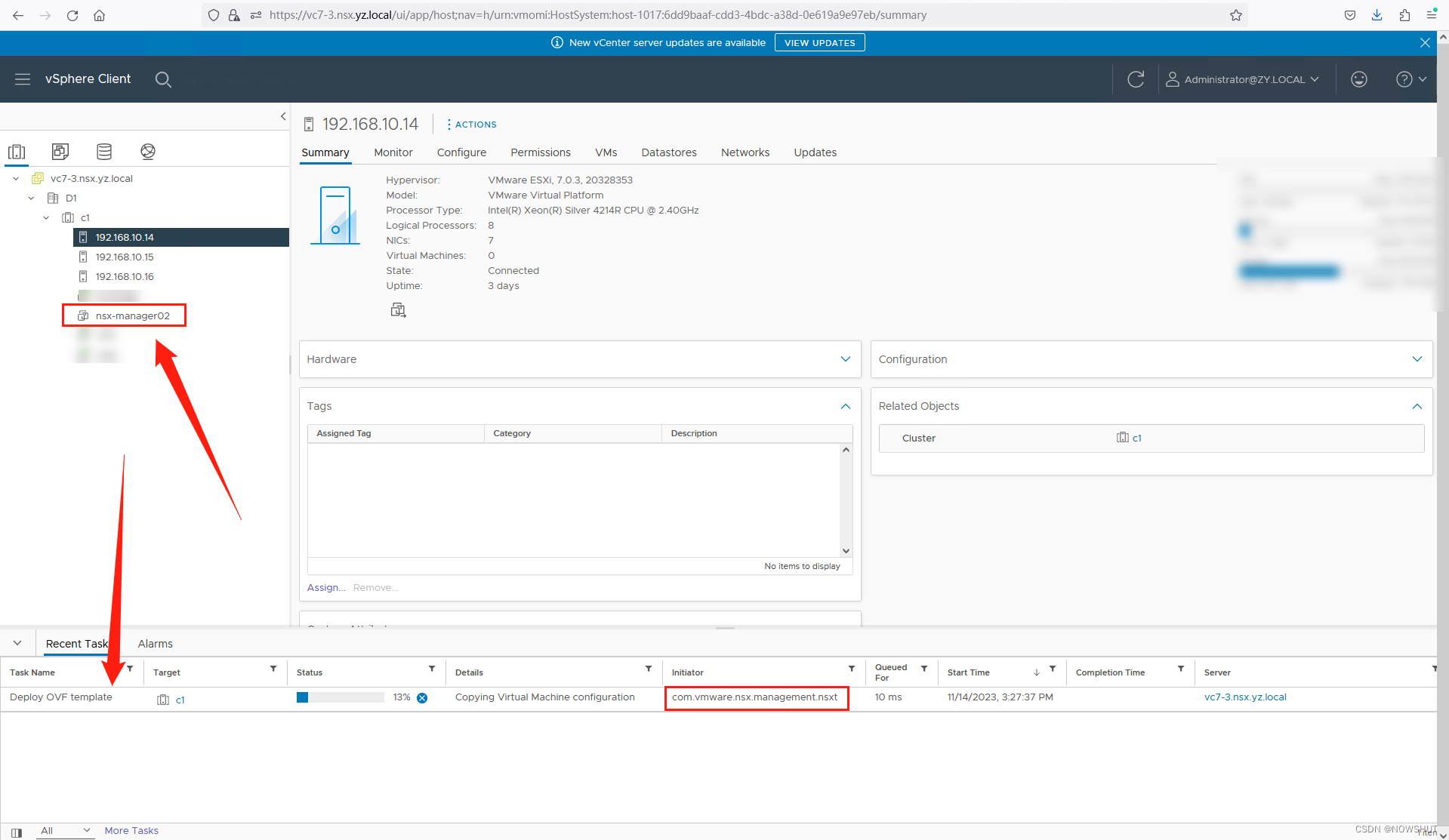Collapse the D1 datacenter node
The width and height of the screenshot is (1449, 840).
coord(31,198)
